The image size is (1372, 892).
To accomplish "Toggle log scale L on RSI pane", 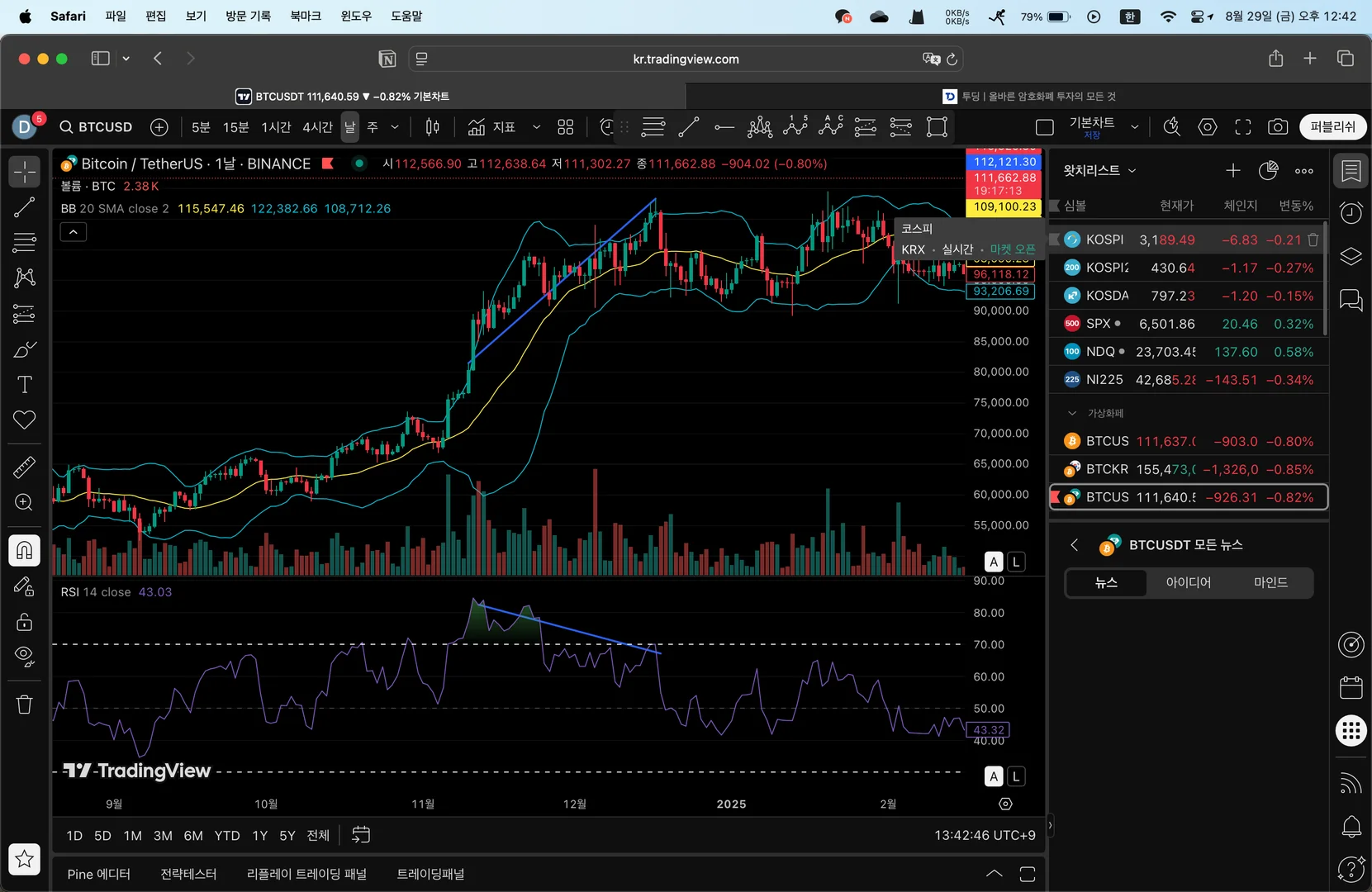I will click(1016, 776).
